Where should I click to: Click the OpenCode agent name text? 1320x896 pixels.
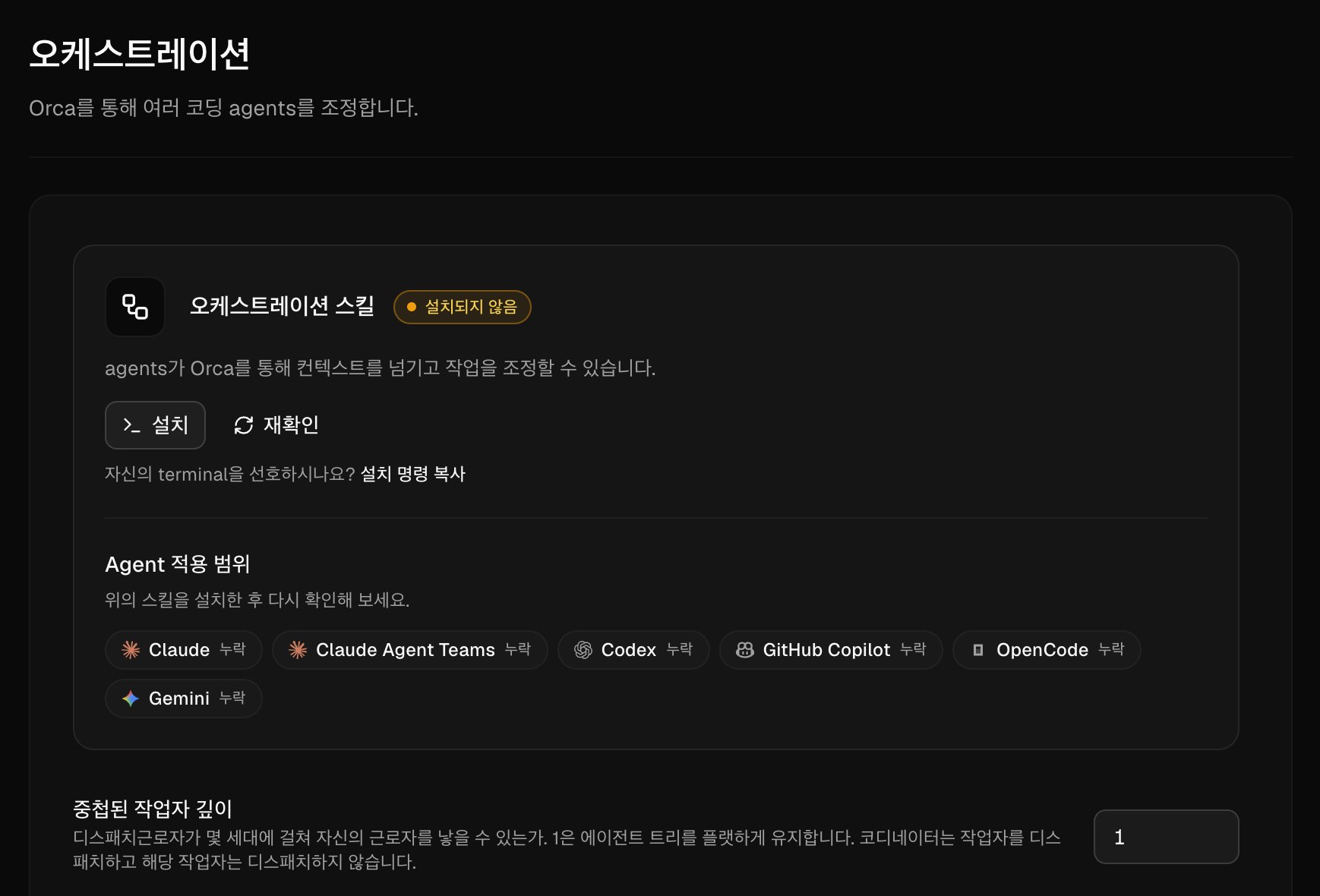(x=1042, y=650)
